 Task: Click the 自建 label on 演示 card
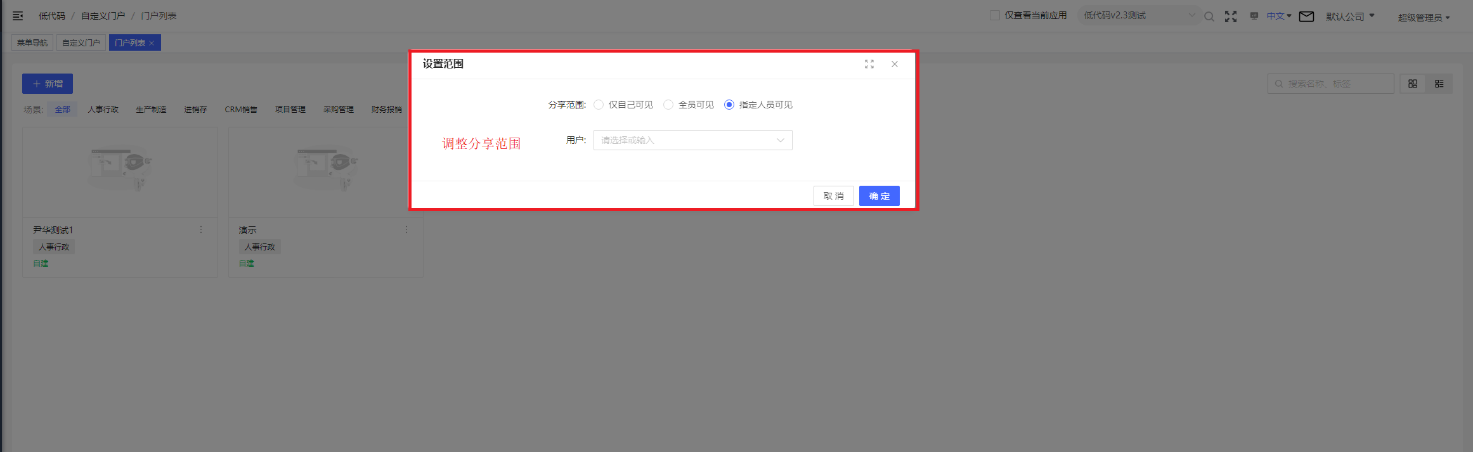[246, 264]
